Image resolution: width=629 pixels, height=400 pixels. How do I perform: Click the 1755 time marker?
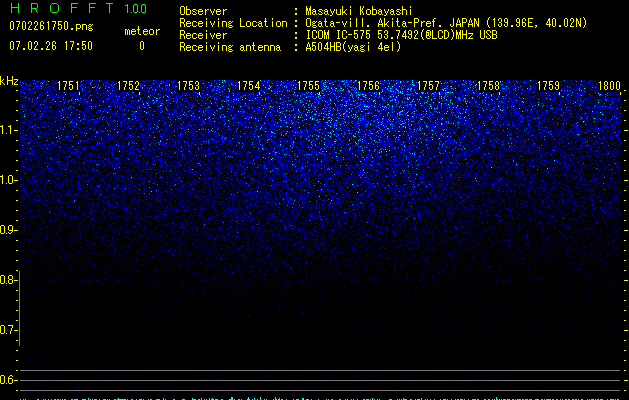click(308, 86)
